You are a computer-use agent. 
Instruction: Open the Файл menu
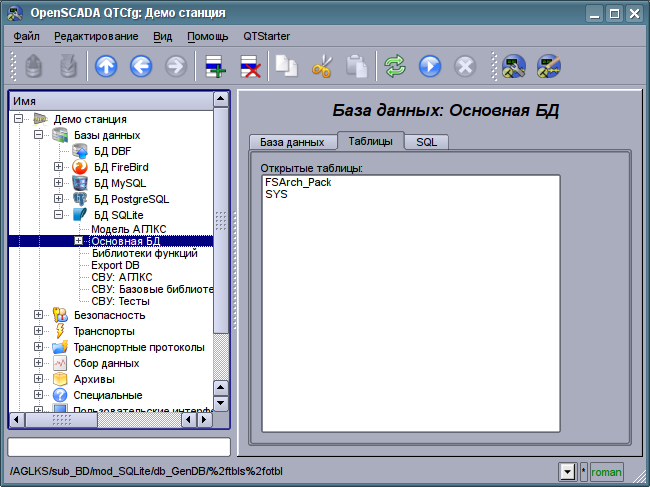(27, 36)
